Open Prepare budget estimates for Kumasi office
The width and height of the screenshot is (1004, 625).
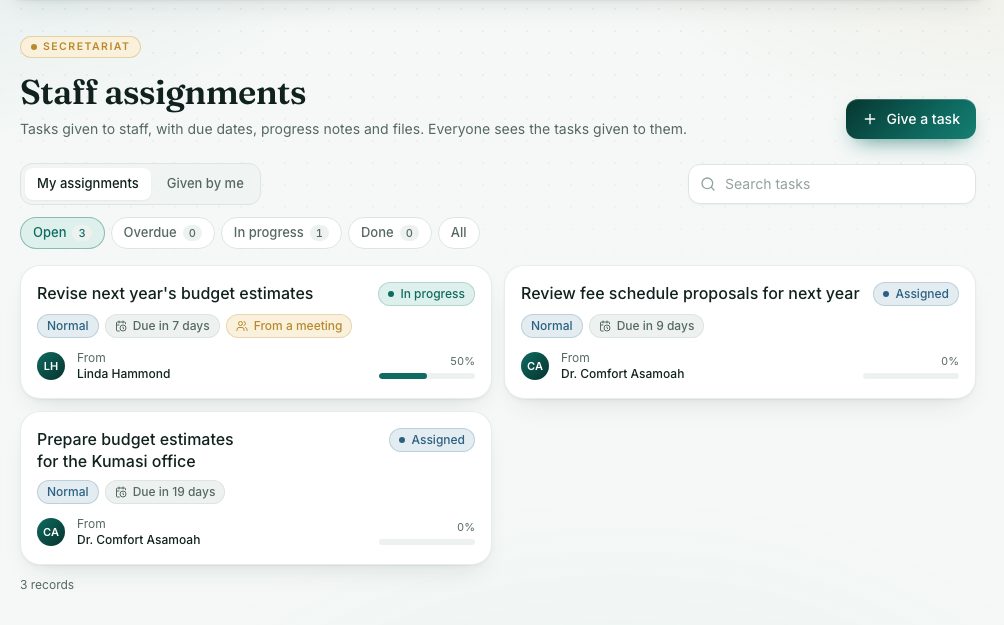(135, 450)
